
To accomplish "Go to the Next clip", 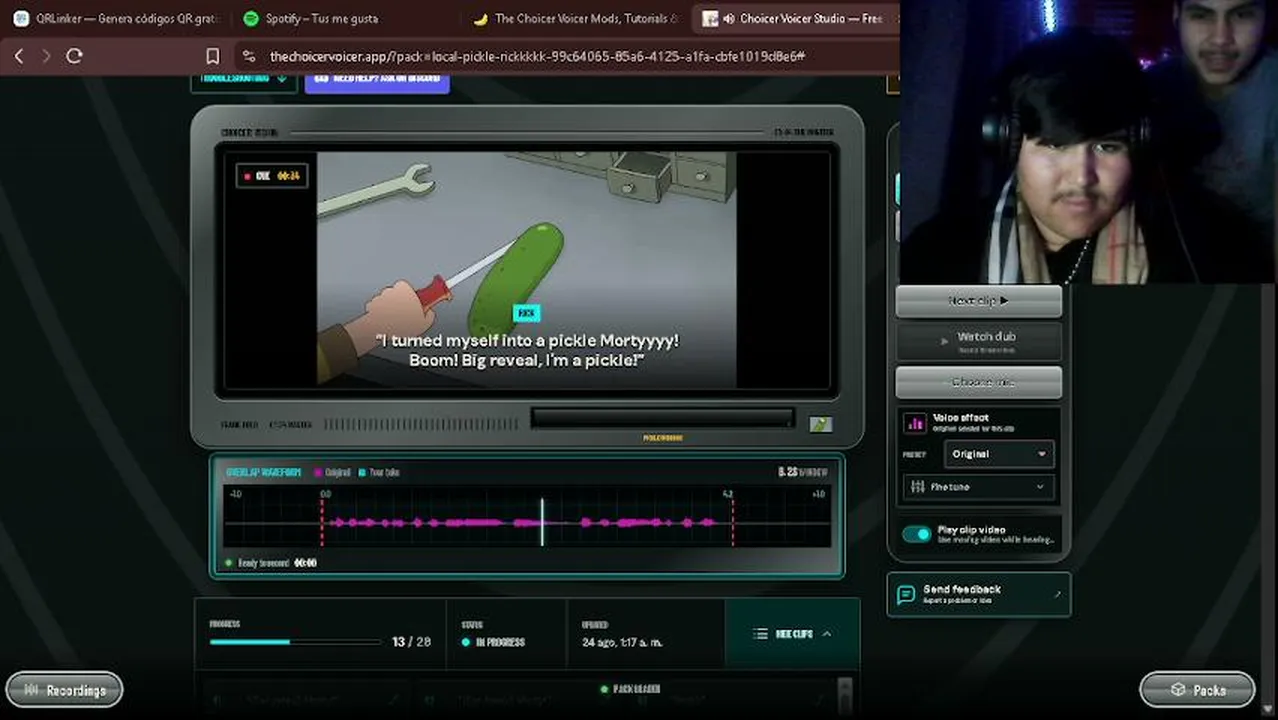I will point(978,300).
